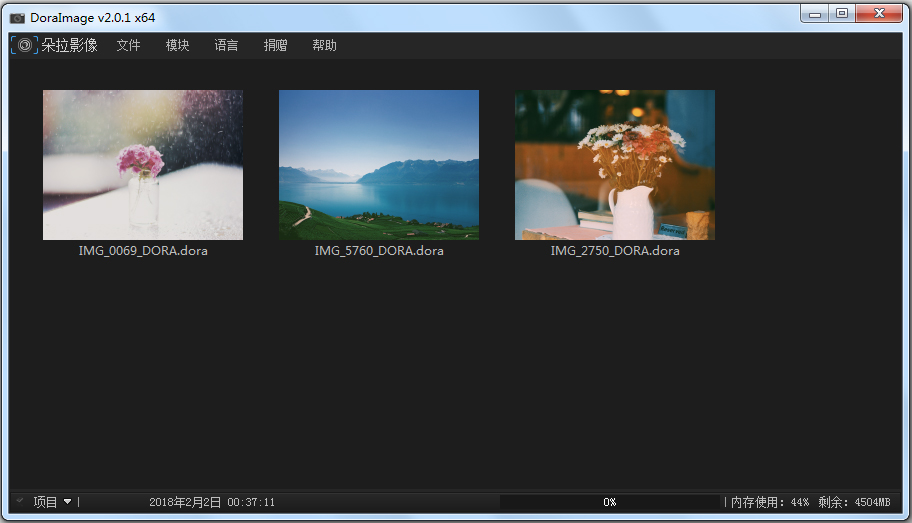This screenshot has height=523, width=912.
Task: Click the IMG_2750_DORA.dora file name label
Action: 615,251
